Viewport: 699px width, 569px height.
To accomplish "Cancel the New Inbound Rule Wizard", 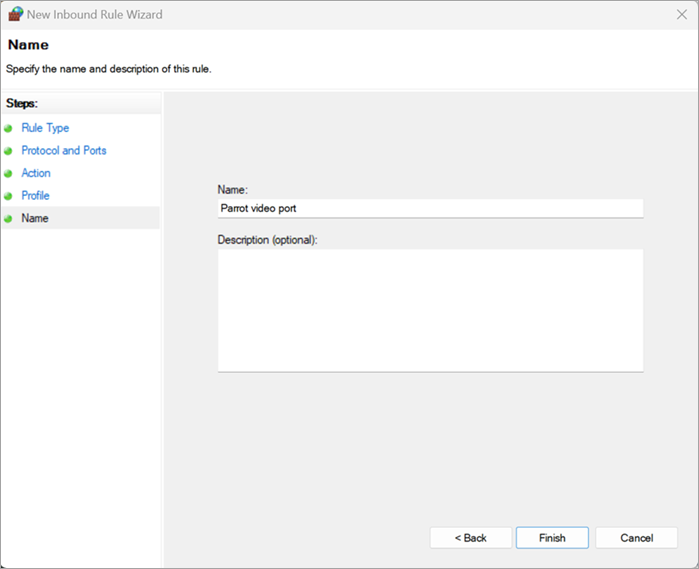I will click(636, 538).
